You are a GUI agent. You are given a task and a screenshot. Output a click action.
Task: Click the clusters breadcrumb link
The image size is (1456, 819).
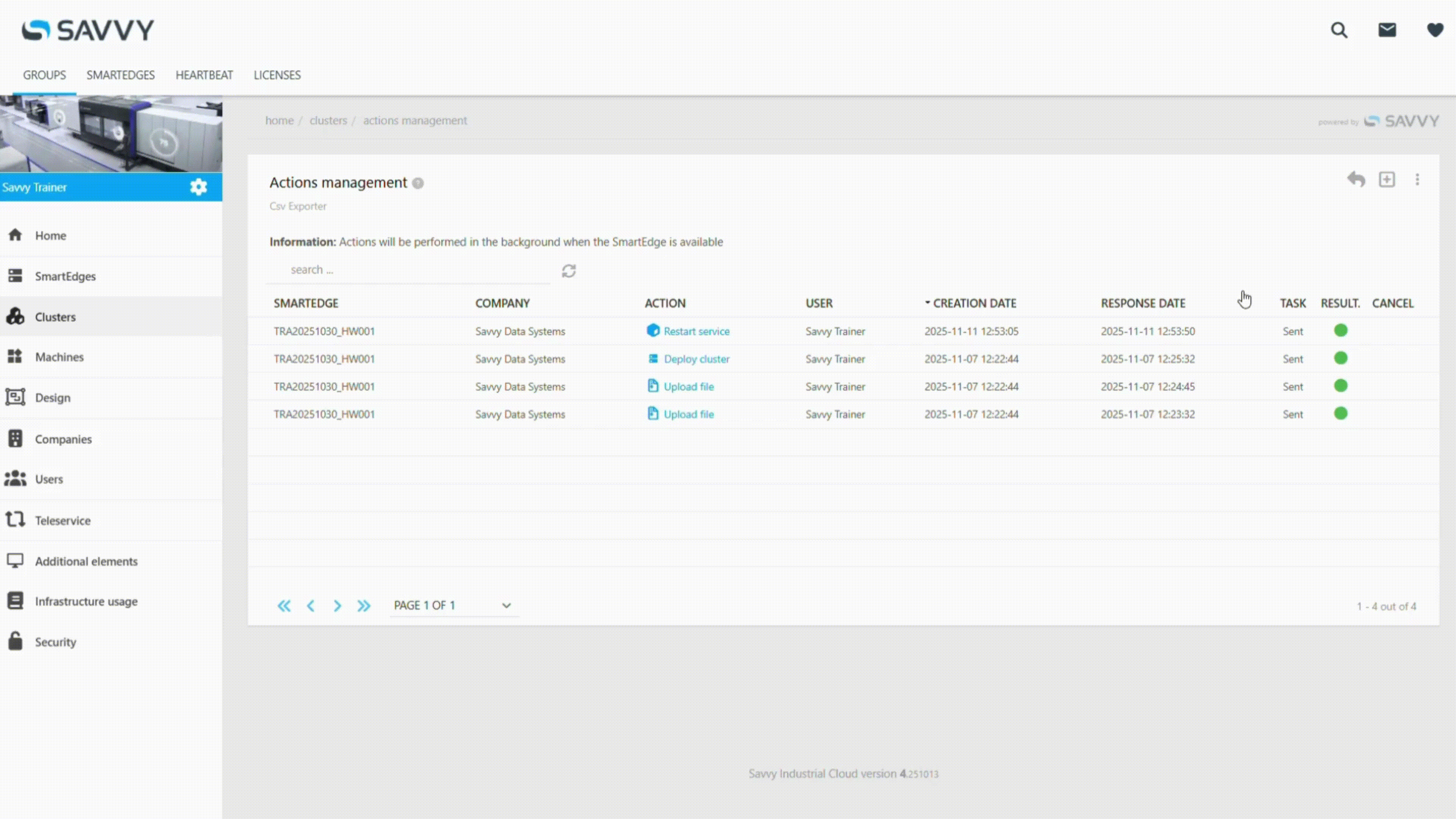pyautogui.click(x=328, y=121)
